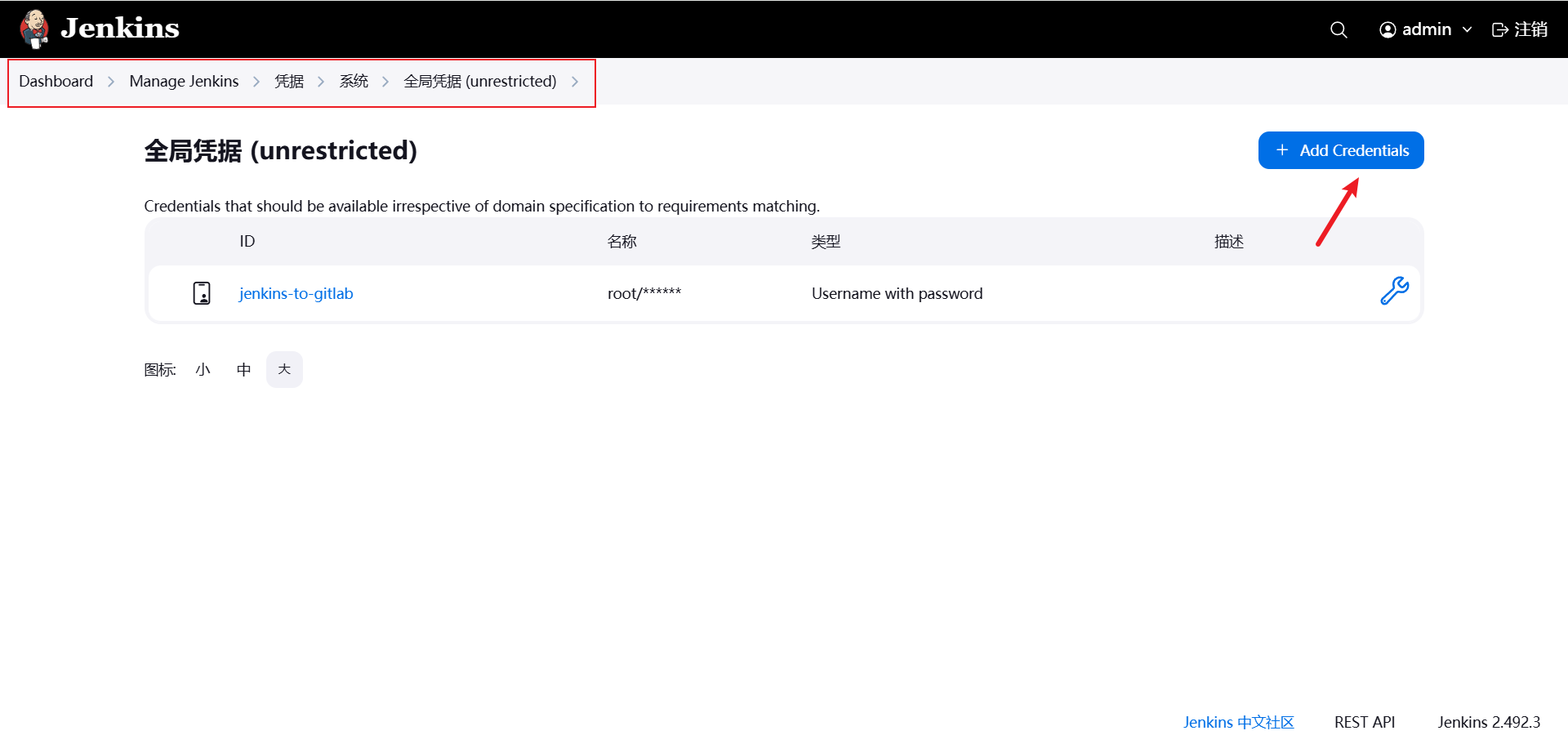Click the 类型 column header

(x=826, y=241)
